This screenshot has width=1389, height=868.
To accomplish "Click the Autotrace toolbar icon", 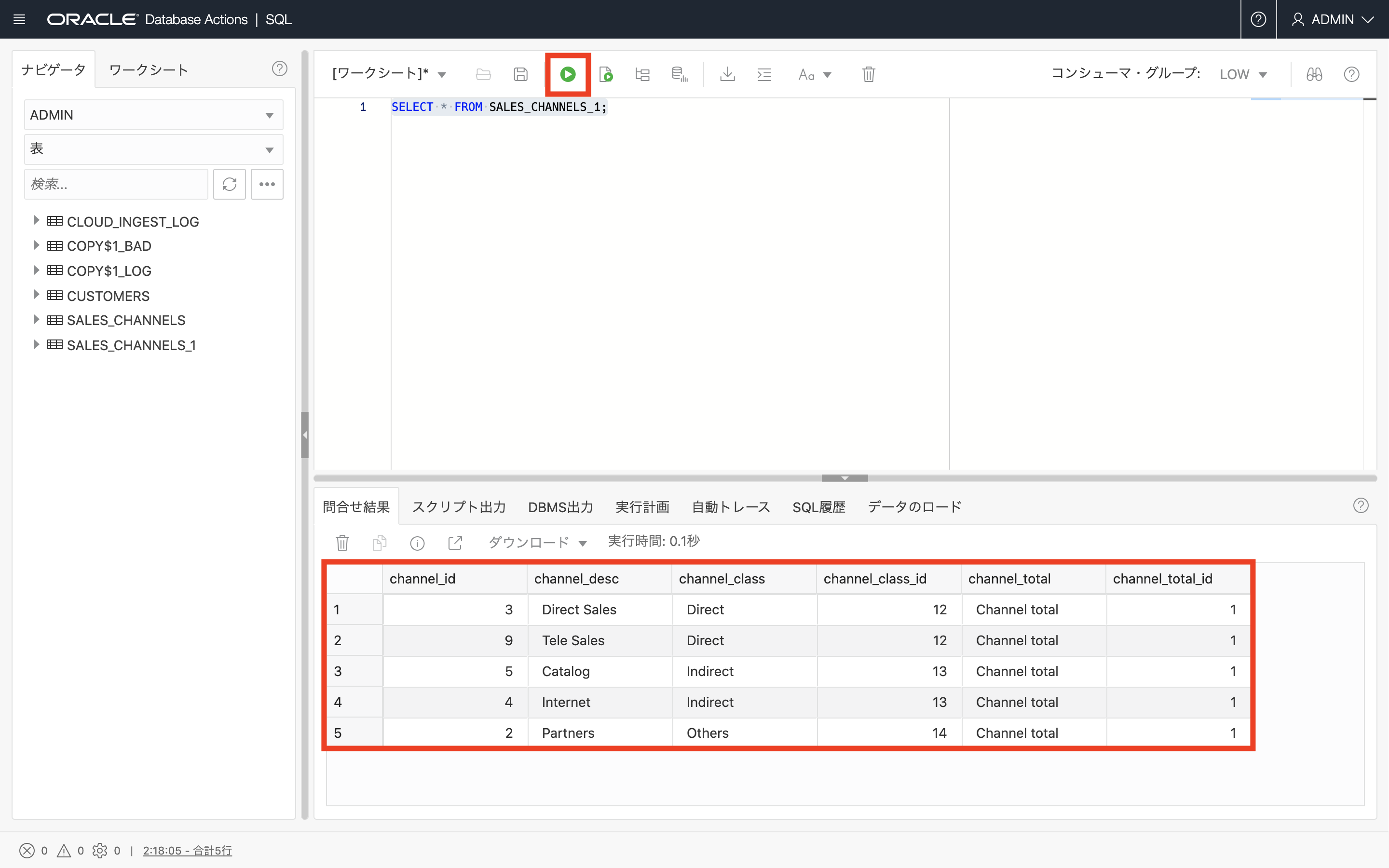I will pos(679,74).
